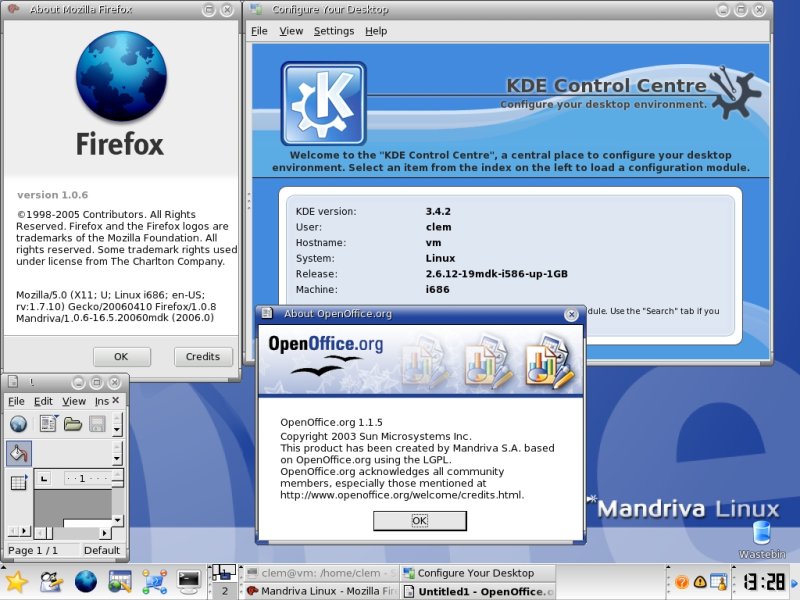Launch the terminal monitor icon in the panel
The image size is (800, 600).
(x=189, y=582)
